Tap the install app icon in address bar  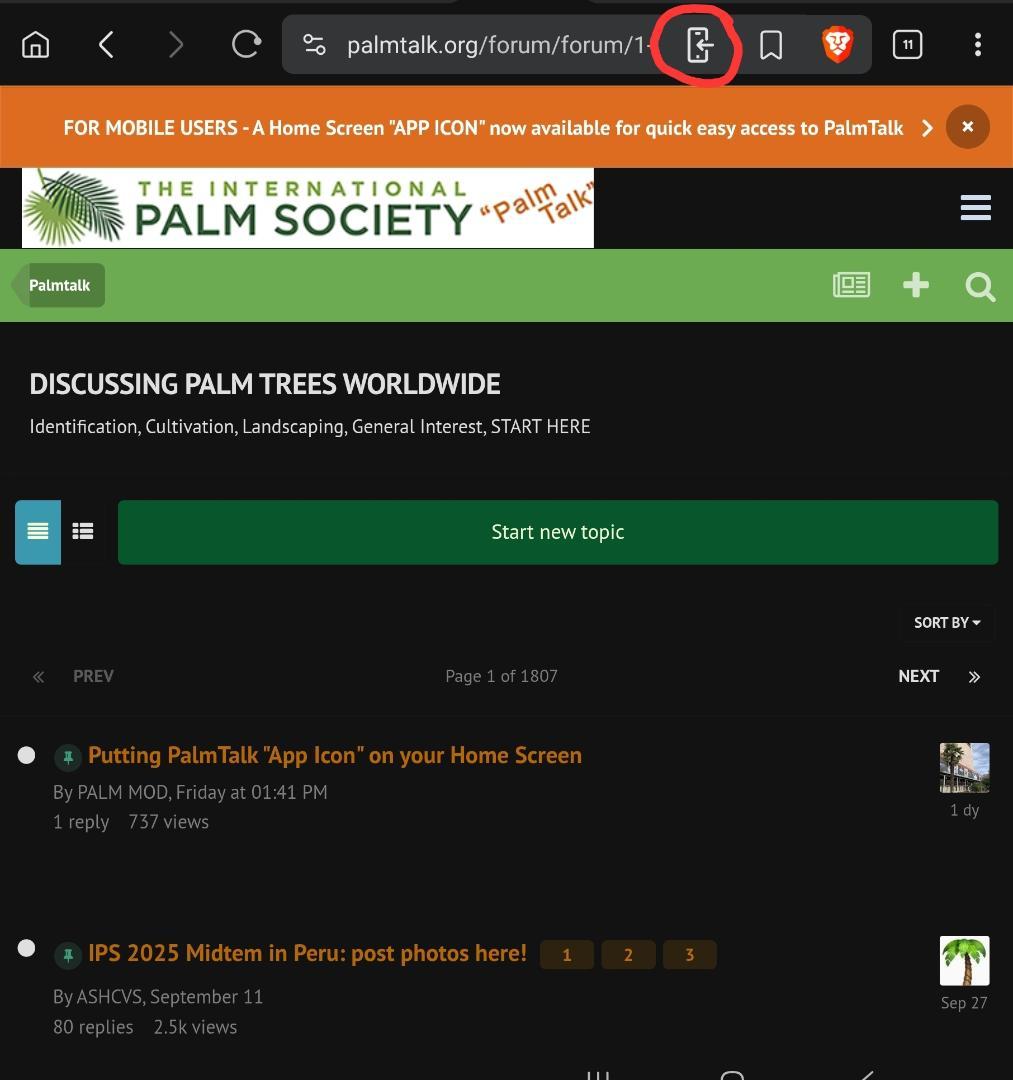(x=698, y=45)
